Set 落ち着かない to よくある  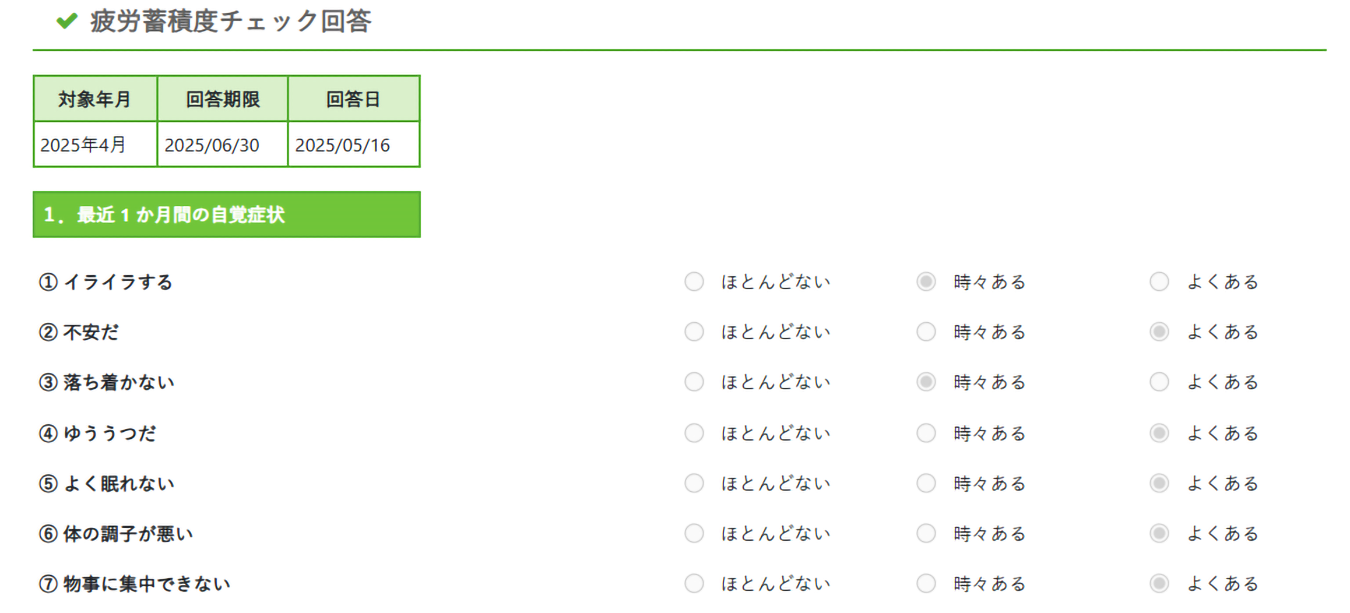[1159, 382]
